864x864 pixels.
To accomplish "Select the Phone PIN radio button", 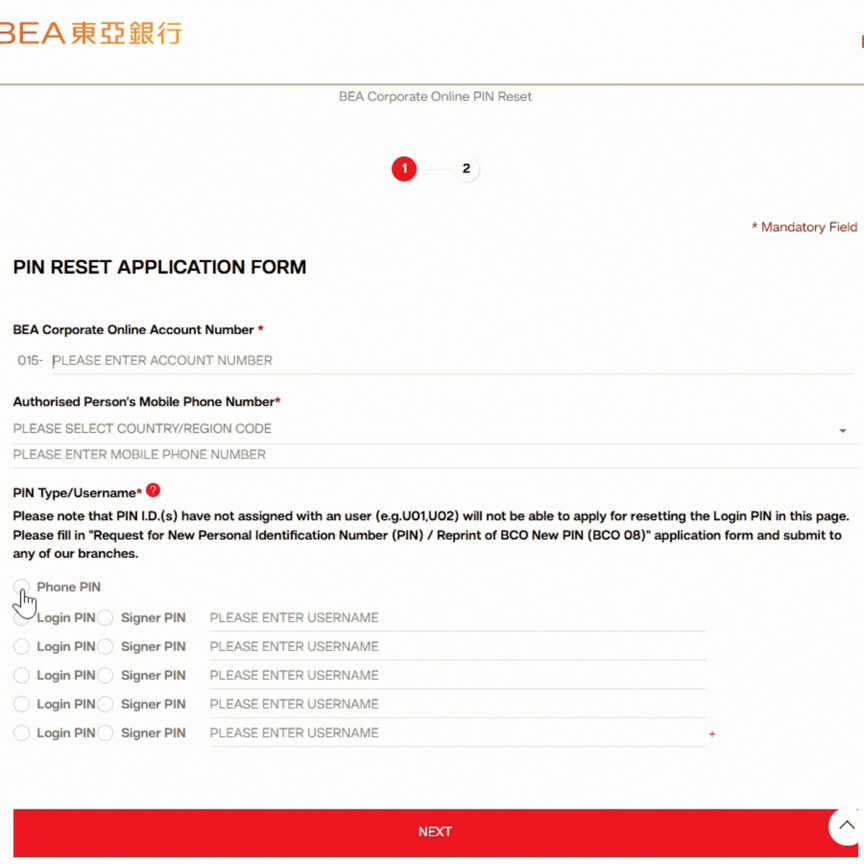I will [21, 587].
